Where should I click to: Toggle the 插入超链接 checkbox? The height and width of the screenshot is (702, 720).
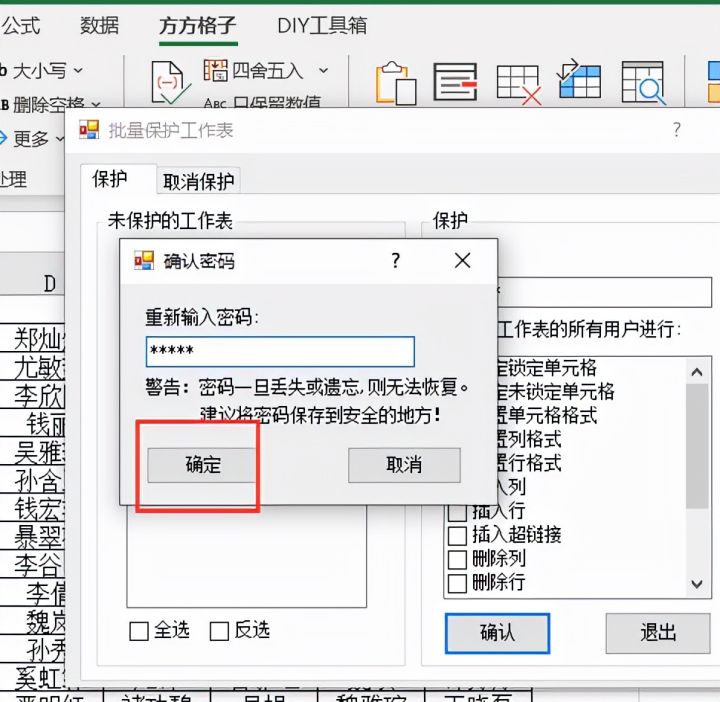pyautogui.click(x=457, y=535)
